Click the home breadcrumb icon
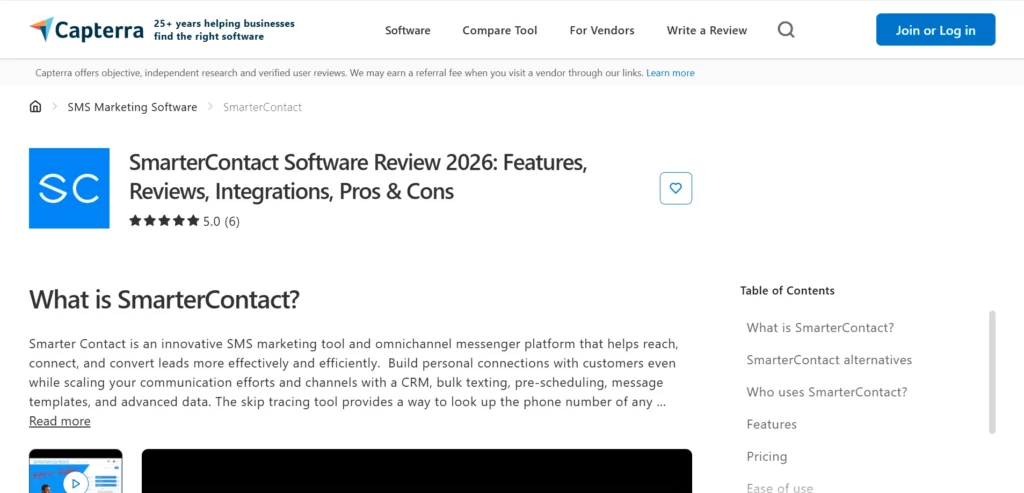Image resolution: width=1024 pixels, height=493 pixels. (x=35, y=106)
